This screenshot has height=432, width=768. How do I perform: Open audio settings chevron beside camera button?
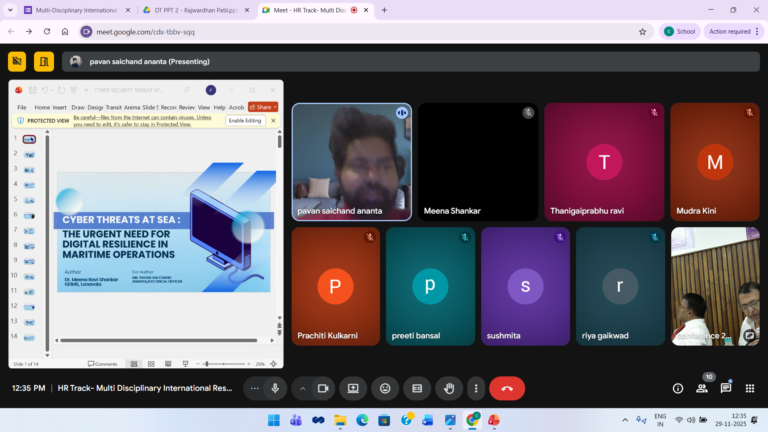[302, 388]
